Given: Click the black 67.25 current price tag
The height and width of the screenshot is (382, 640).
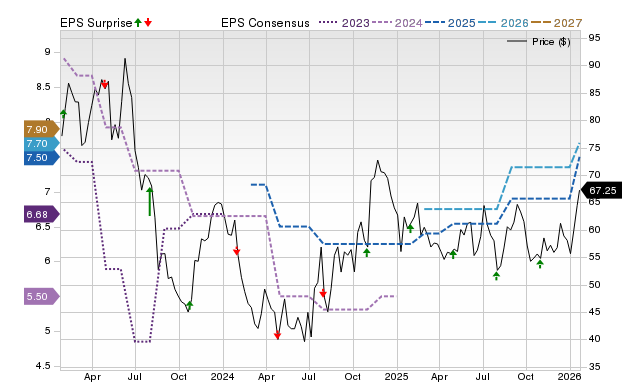Looking at the screenshot, I should (601, 191).
